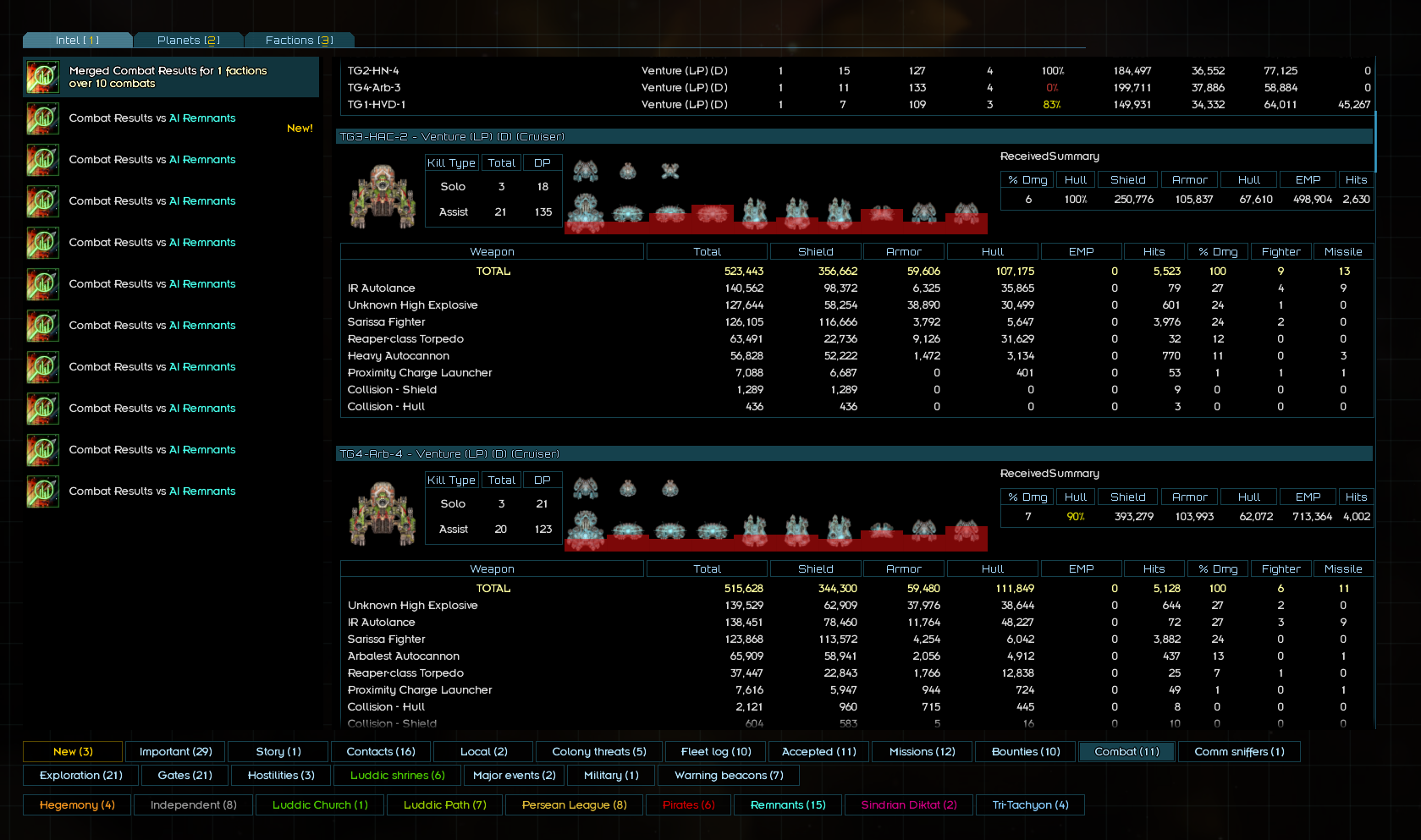
Task: Filter by Sindrian Diktat (2) faction
Action: (x=909, y=804)
